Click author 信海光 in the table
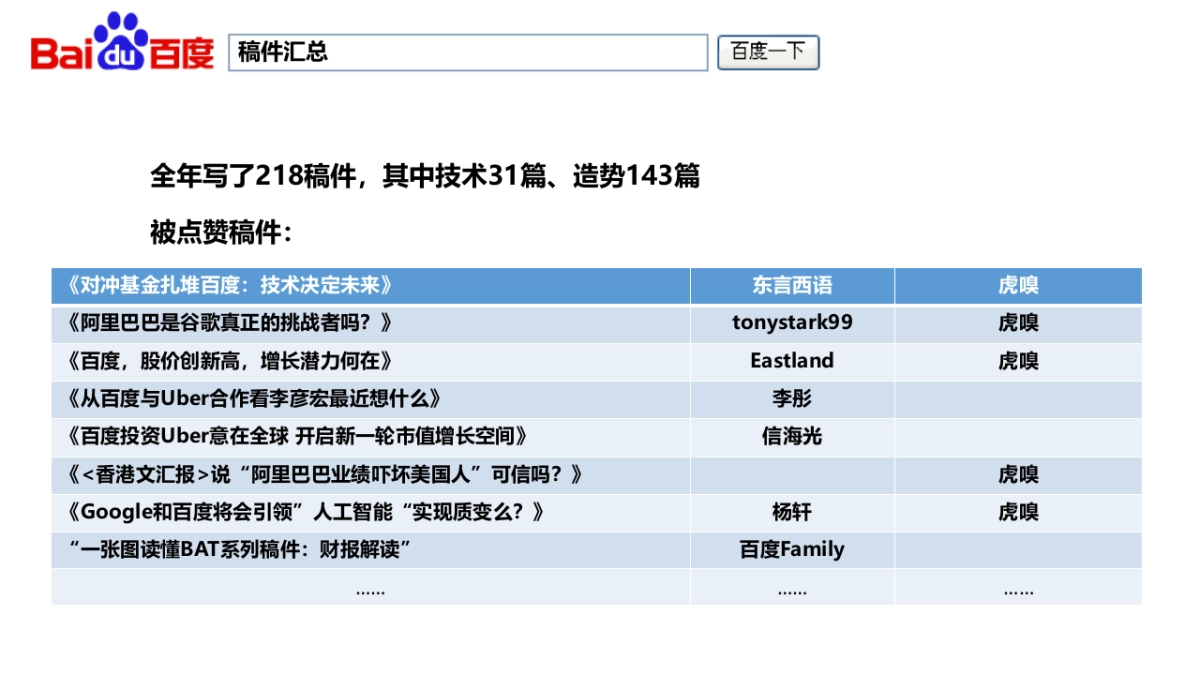Viewport: 1200px width, 675px height. point(791,436)
